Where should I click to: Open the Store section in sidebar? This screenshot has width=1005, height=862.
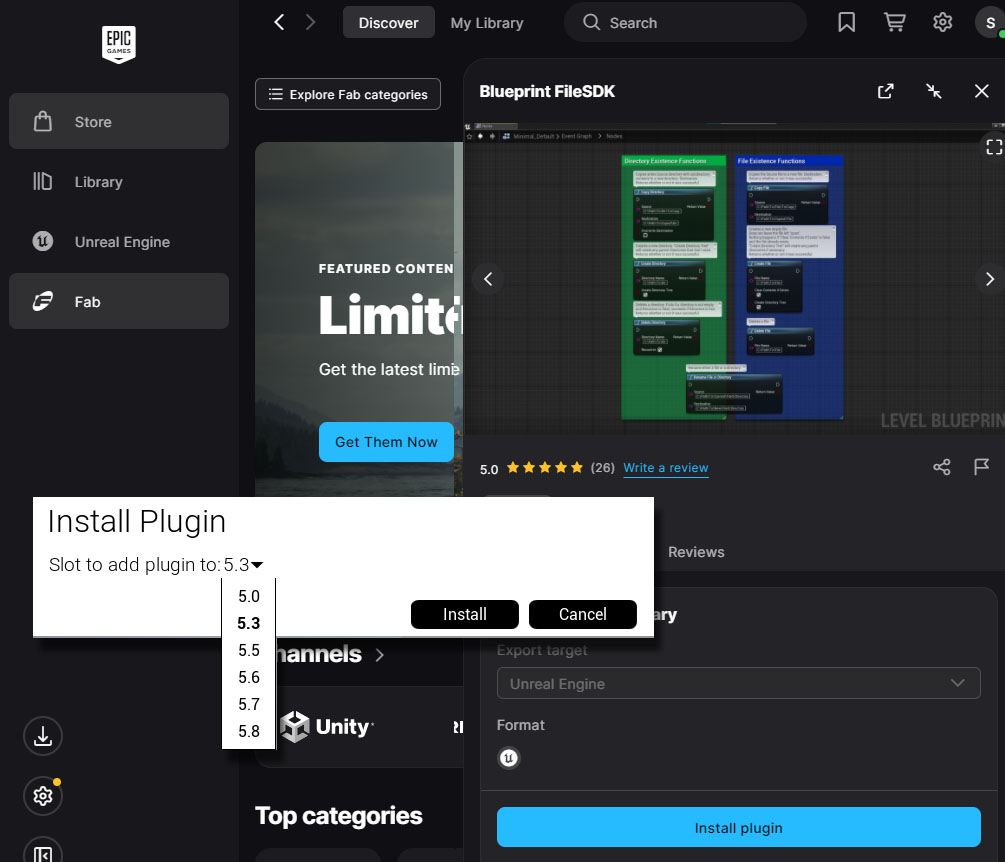(x=119, y=121)
